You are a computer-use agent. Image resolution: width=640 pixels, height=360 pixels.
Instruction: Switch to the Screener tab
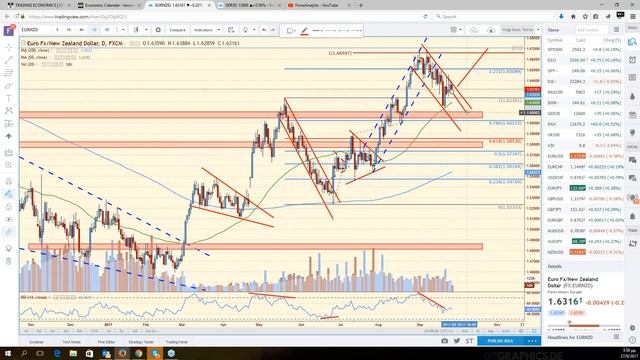(x=36, y=342)
